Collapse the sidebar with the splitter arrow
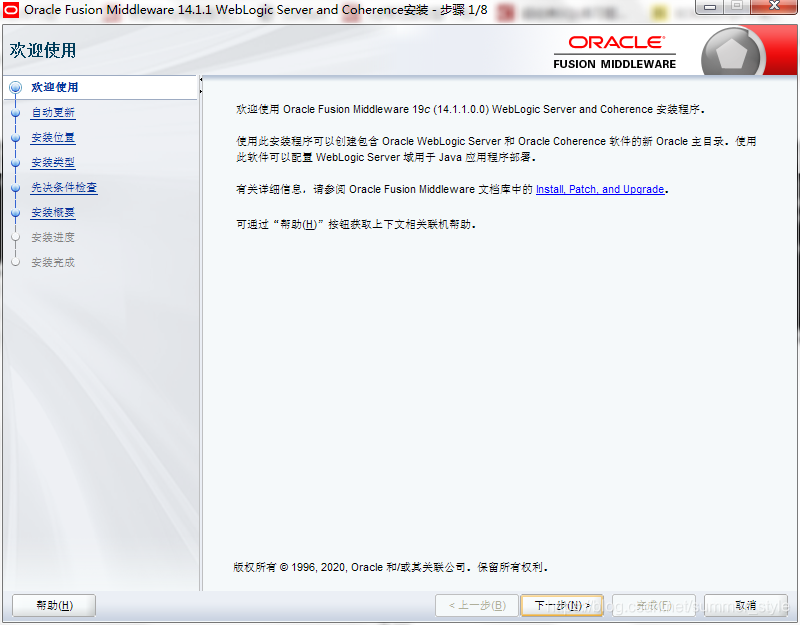The width and height of the screenshot is (800, 625). point(201,80)
